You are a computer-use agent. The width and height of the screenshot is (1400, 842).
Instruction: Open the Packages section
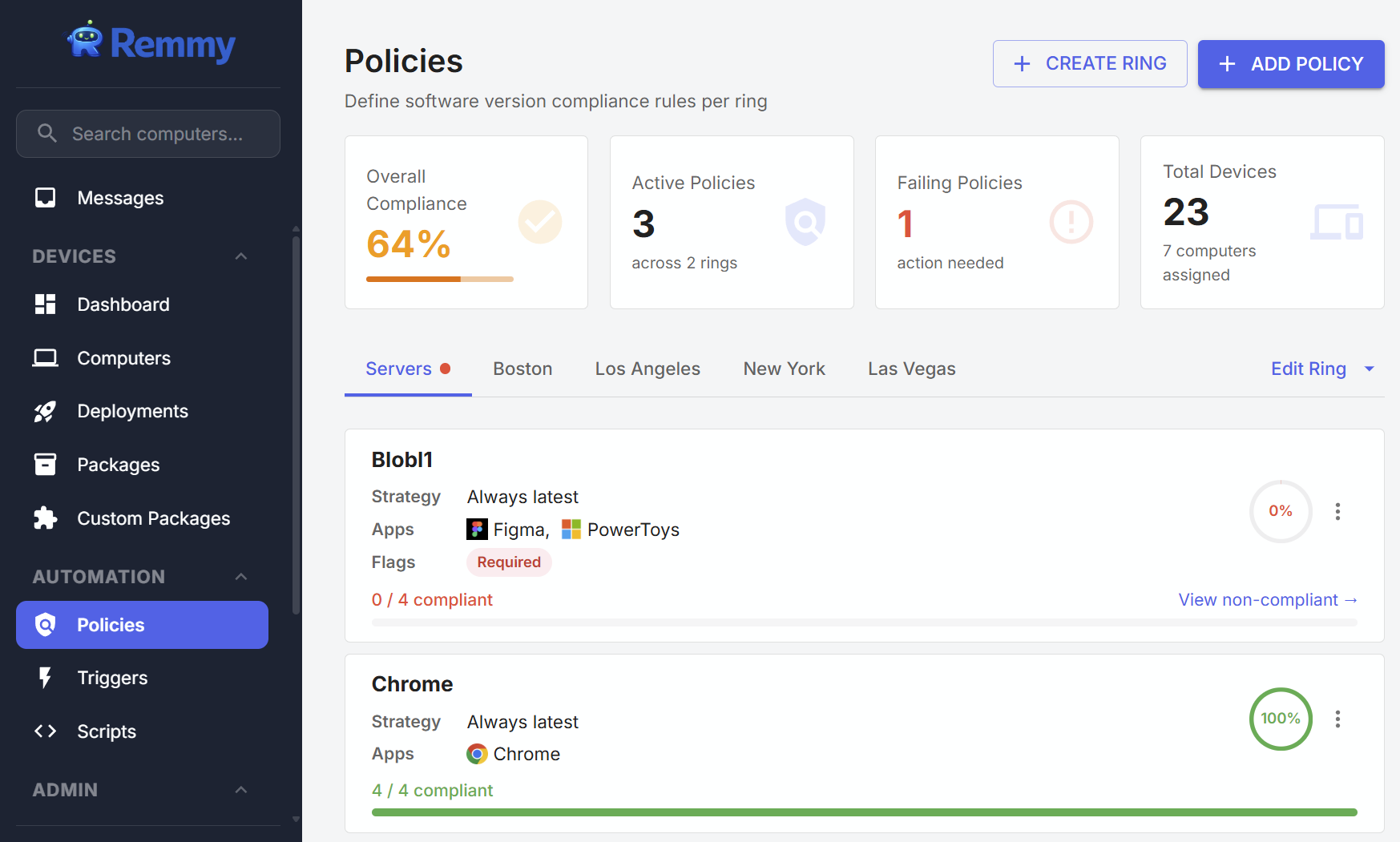118,465
